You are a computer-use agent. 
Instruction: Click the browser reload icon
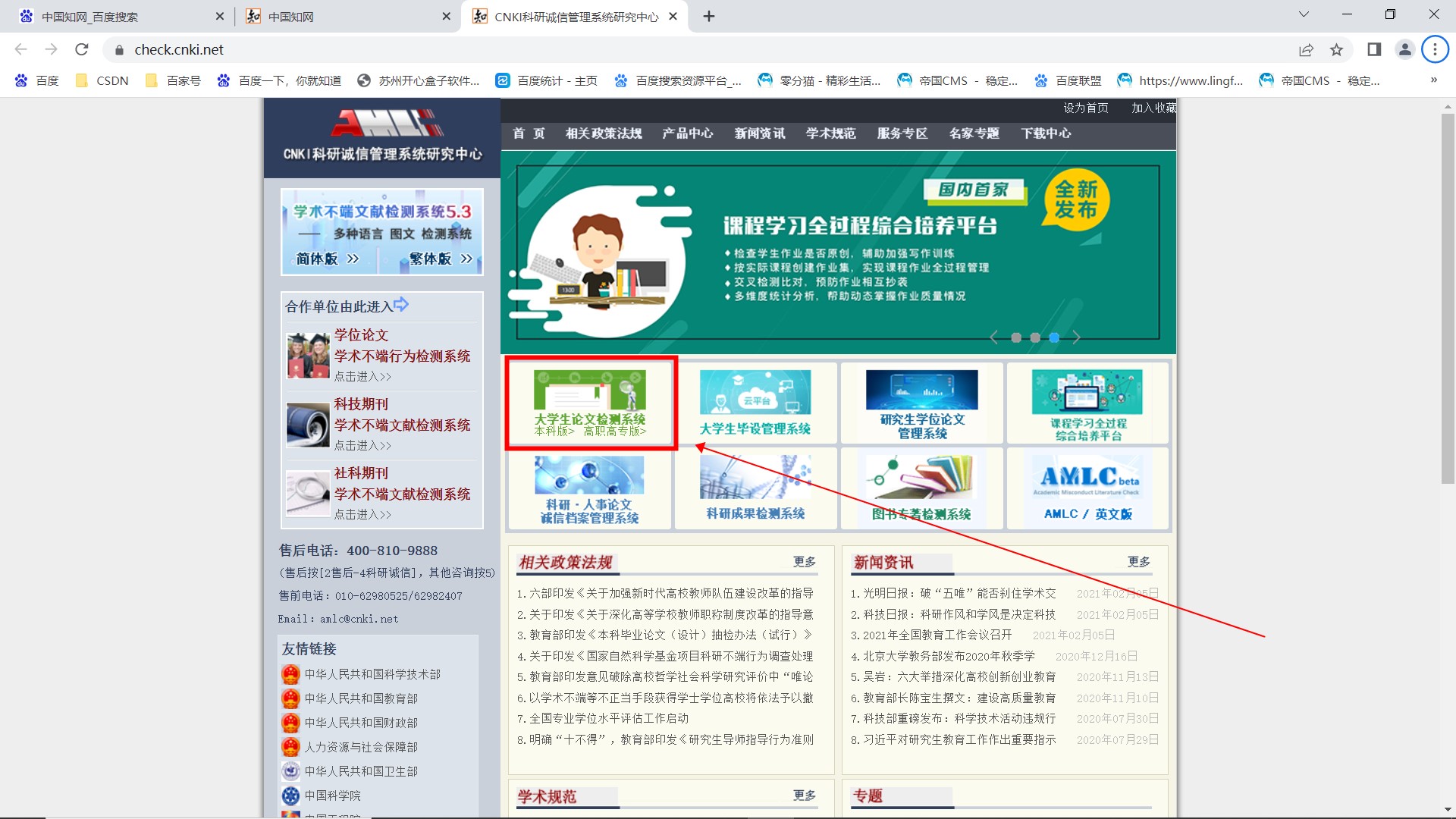(x=82, y=49)
